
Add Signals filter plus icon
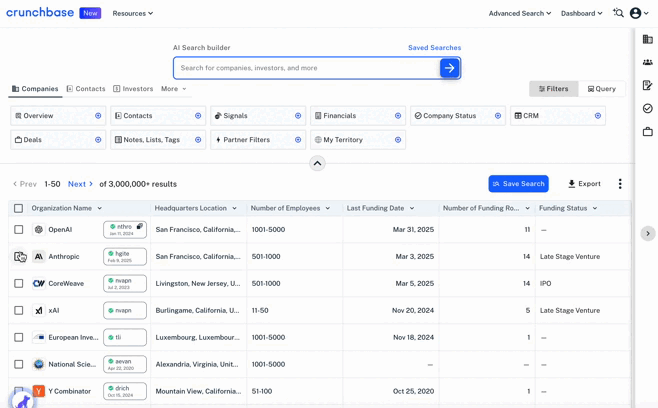(298, 116)
